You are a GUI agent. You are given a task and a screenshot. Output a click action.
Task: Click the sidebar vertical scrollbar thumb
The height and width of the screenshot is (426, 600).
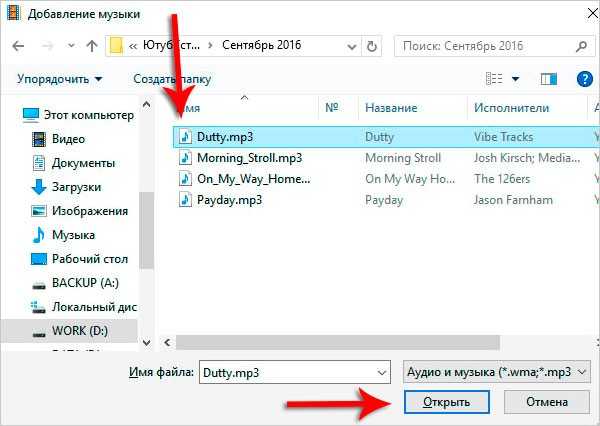[x=146, y=230]
